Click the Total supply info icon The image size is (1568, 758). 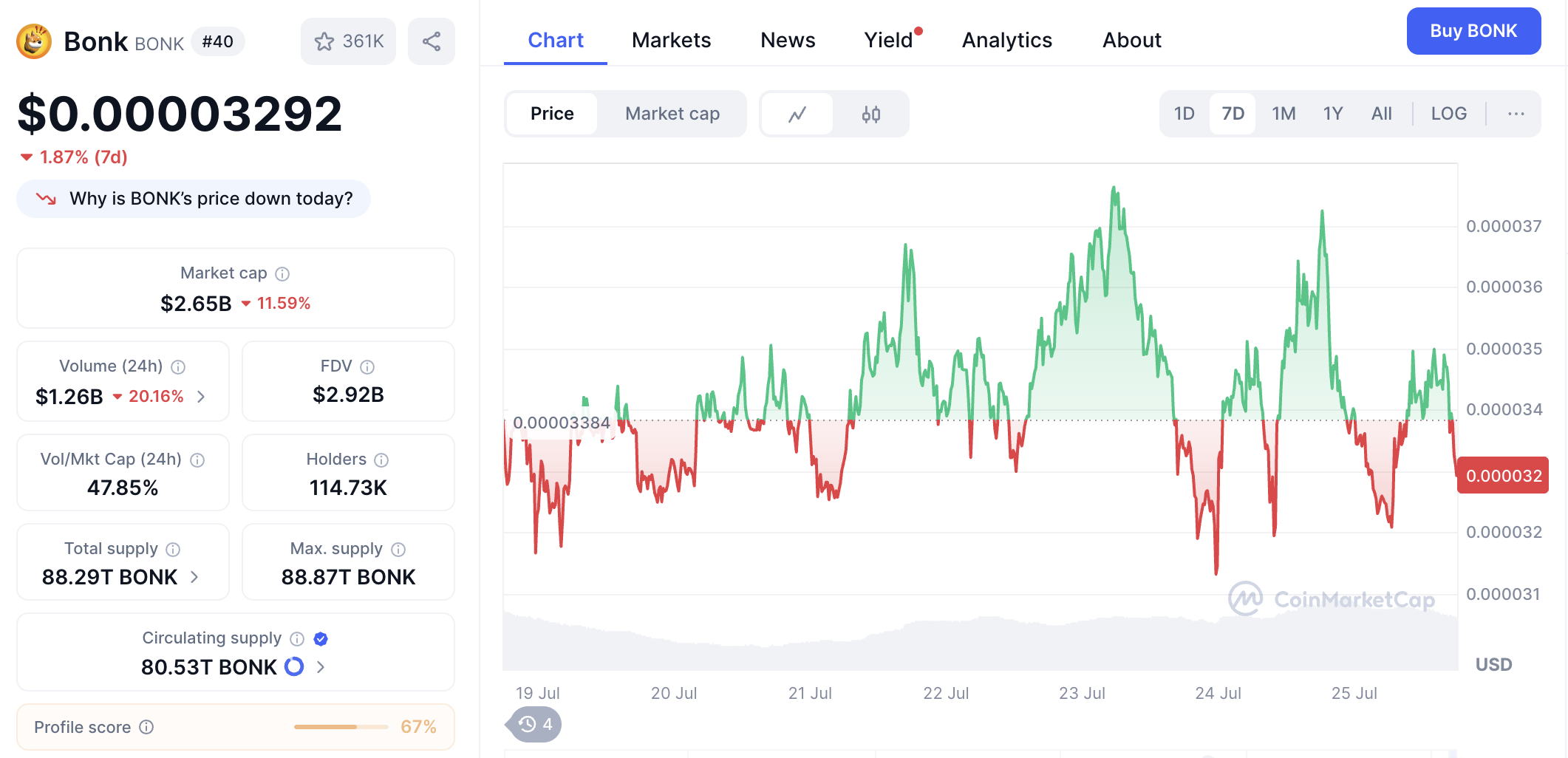tap(173, 550)
